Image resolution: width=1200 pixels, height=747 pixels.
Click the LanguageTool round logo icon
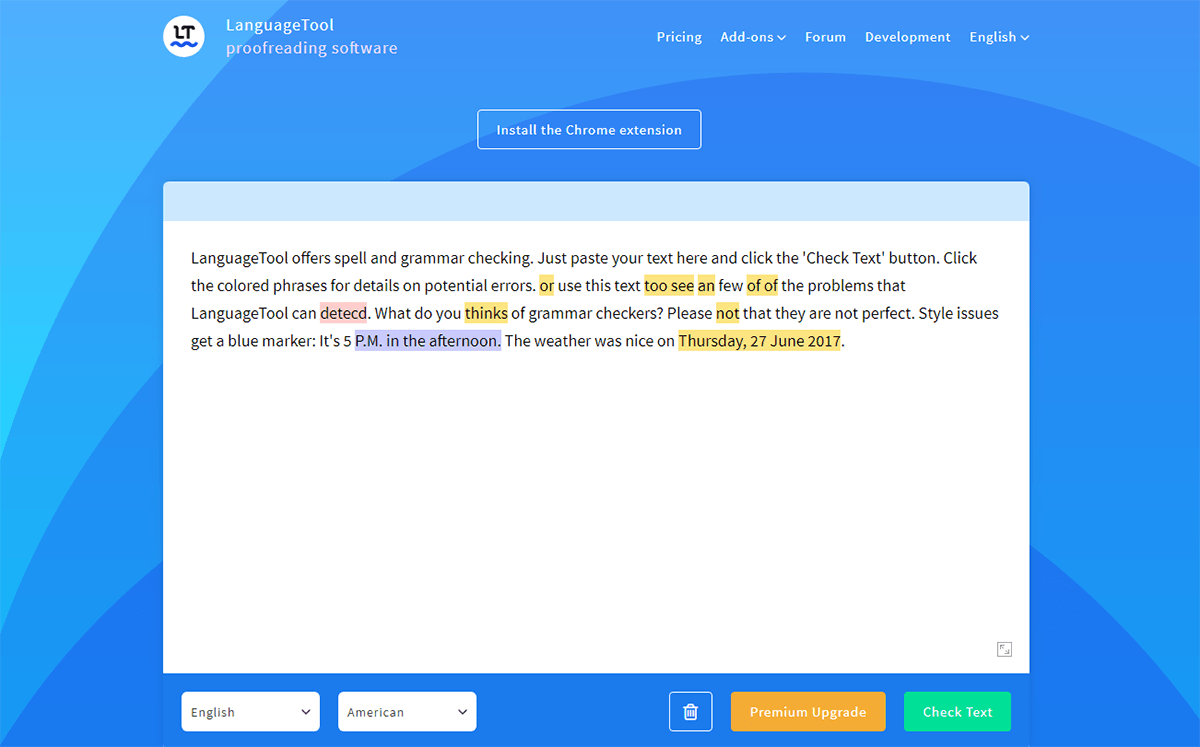coord(184,36)
